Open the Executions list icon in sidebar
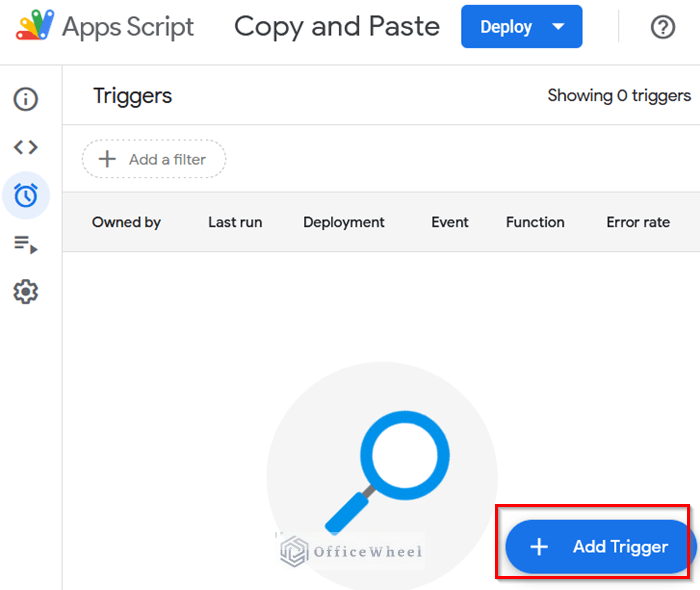The width and height of the screenshot is (700, 590). (x=26, y=244)
